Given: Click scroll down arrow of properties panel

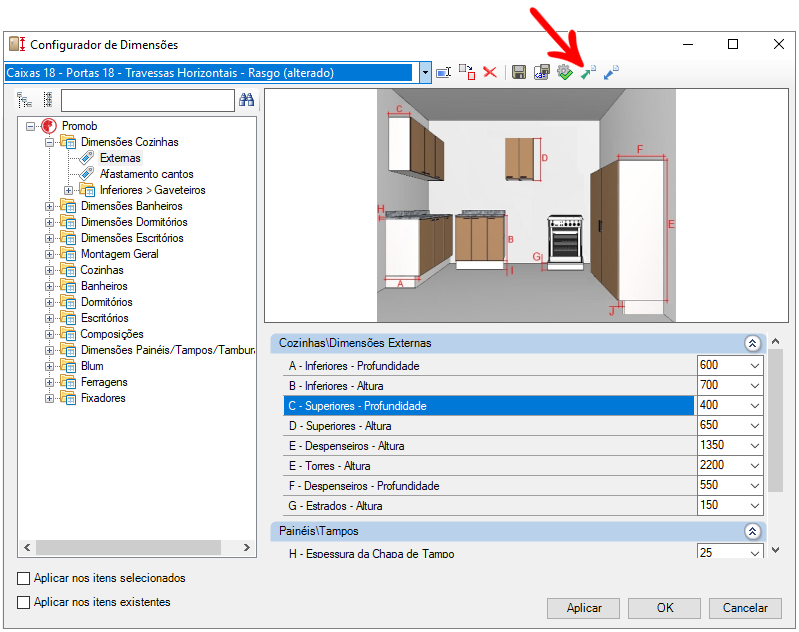Looking at the screenshot, I should [x=775, y=549].
